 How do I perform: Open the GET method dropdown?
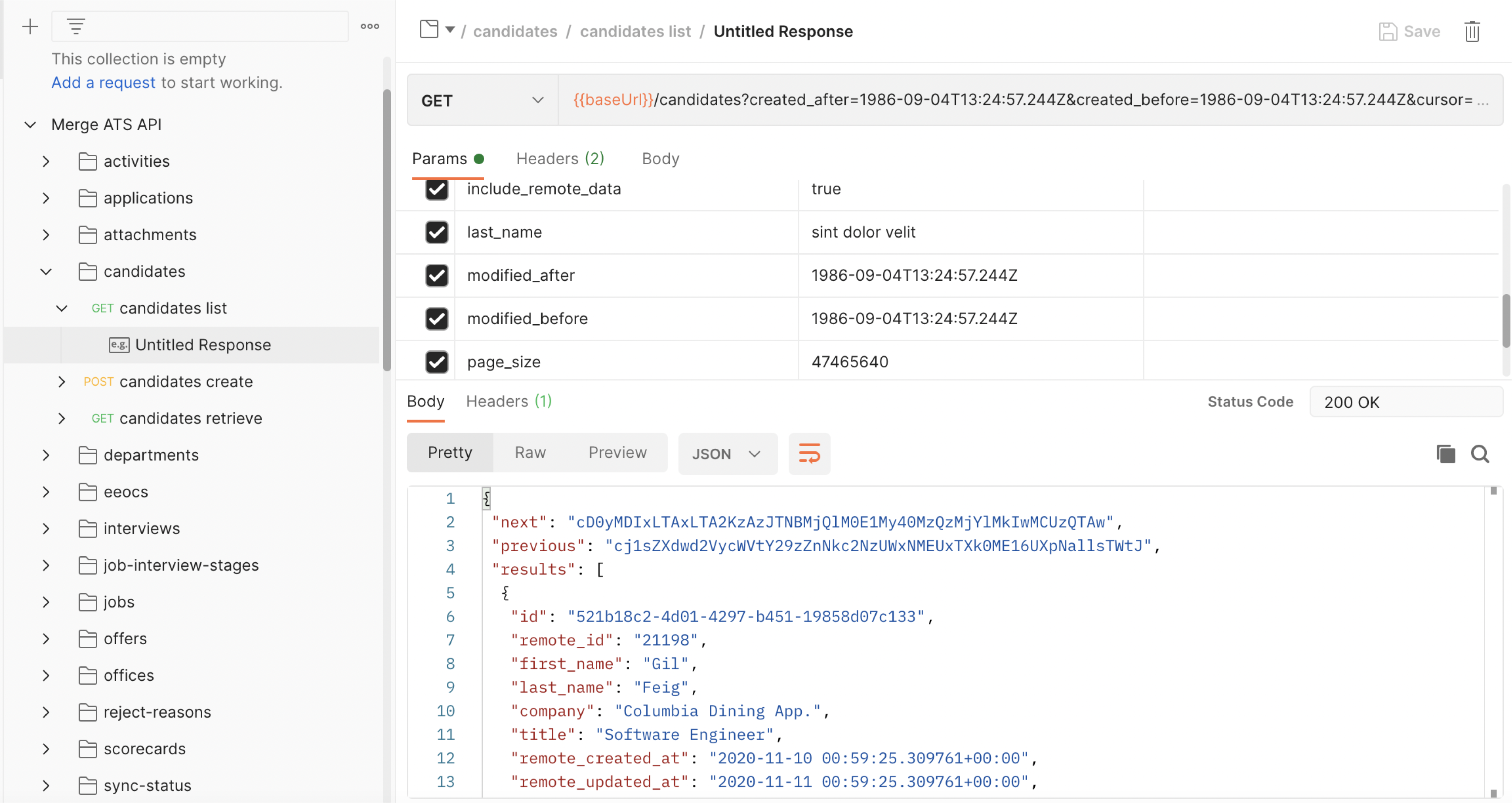538,100
